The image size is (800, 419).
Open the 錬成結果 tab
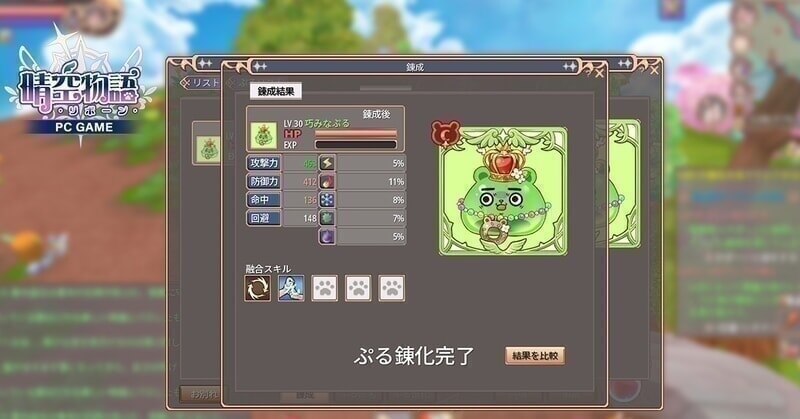(276, 91)
